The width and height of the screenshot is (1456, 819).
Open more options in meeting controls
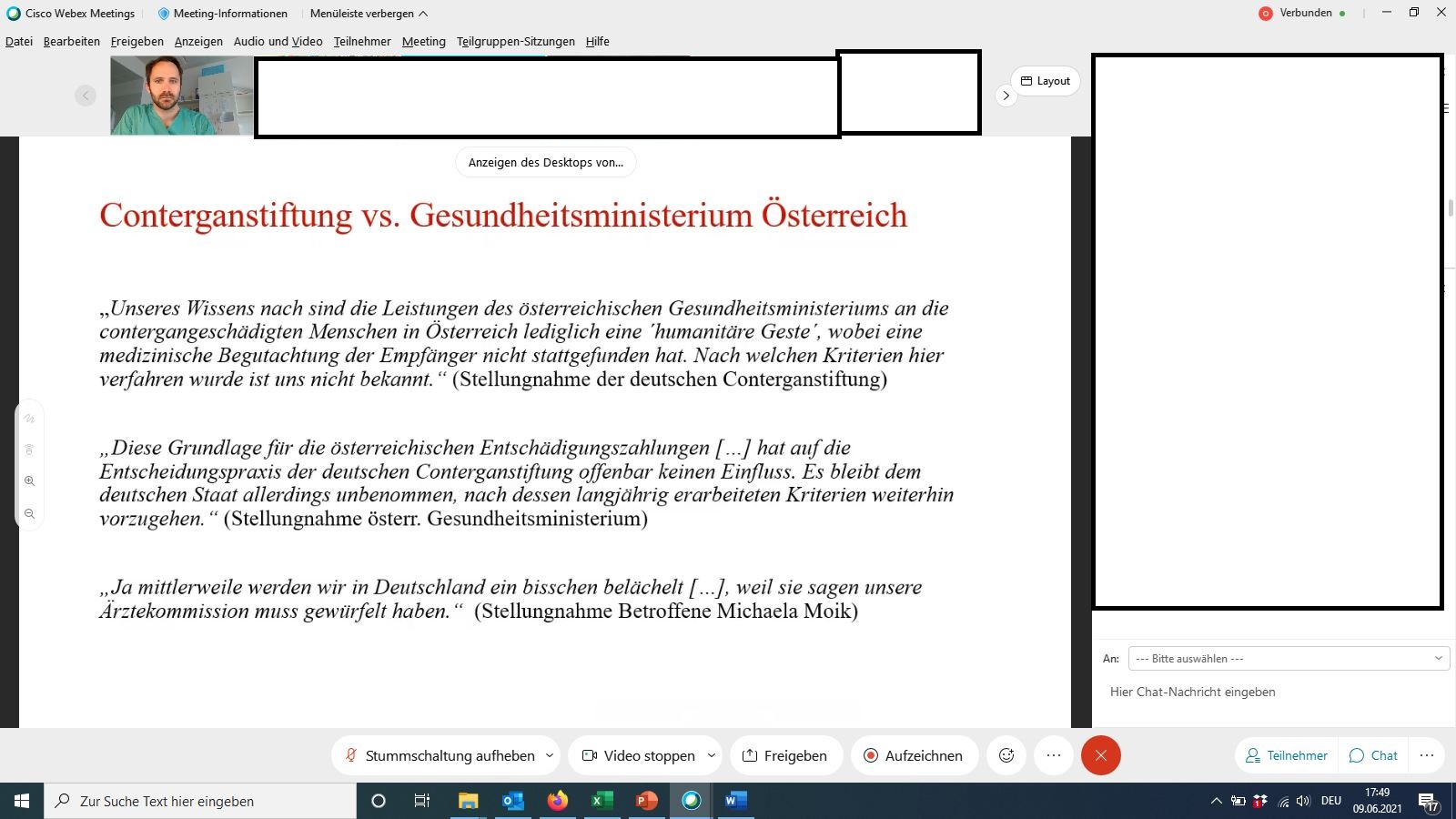1054,755
